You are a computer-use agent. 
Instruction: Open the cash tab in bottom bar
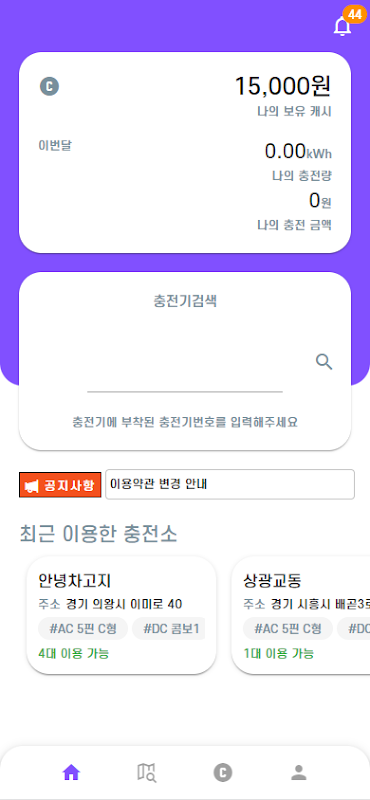(x=223, y=773)
